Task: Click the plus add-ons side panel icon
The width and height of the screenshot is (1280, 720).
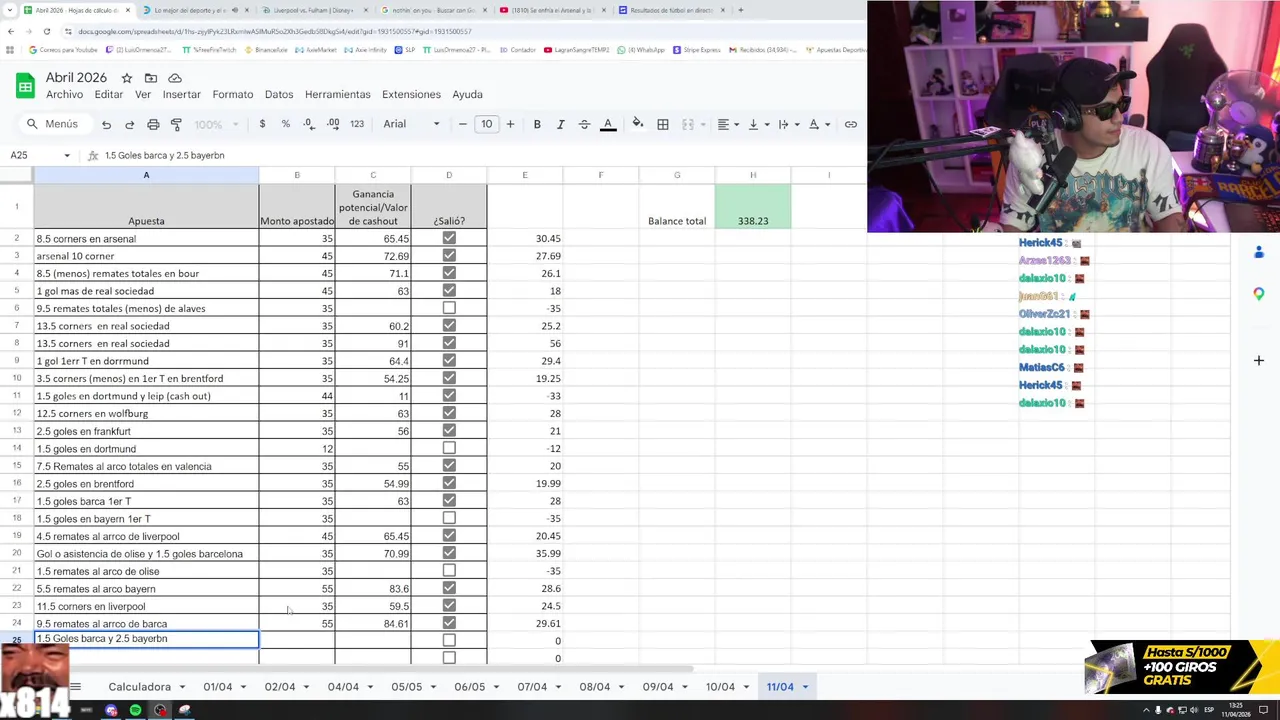Action: pyautogui.click(x=1259, y=360)
